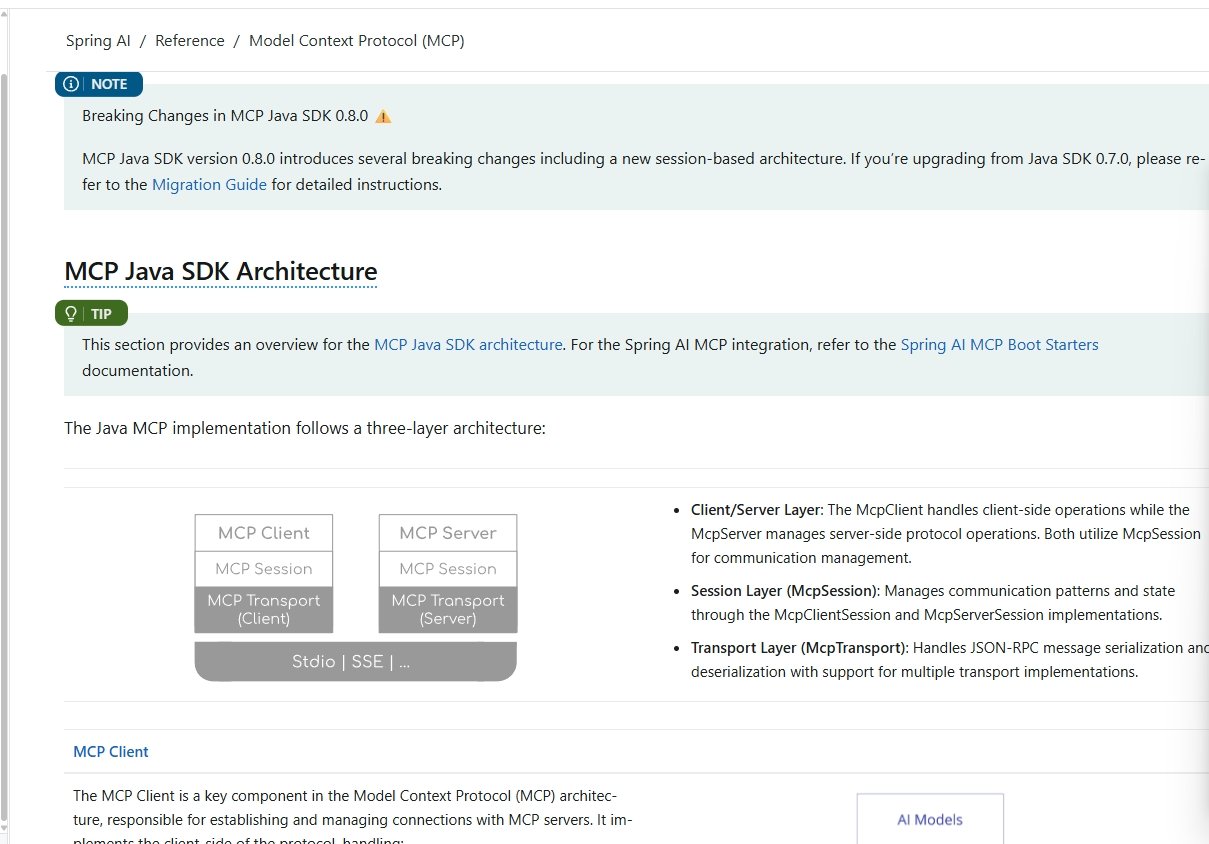The image size is (1209, 844).
Task: Click the info icon in the NOTE badge
Action: tap(71, 84)
